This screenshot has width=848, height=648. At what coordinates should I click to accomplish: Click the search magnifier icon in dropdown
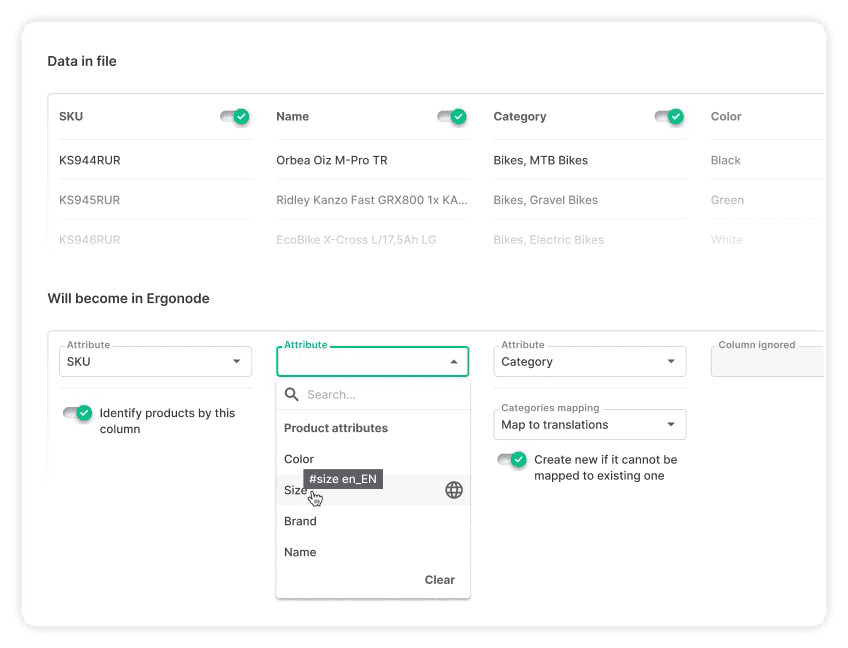pyautogui.click(x=292, y=395)
